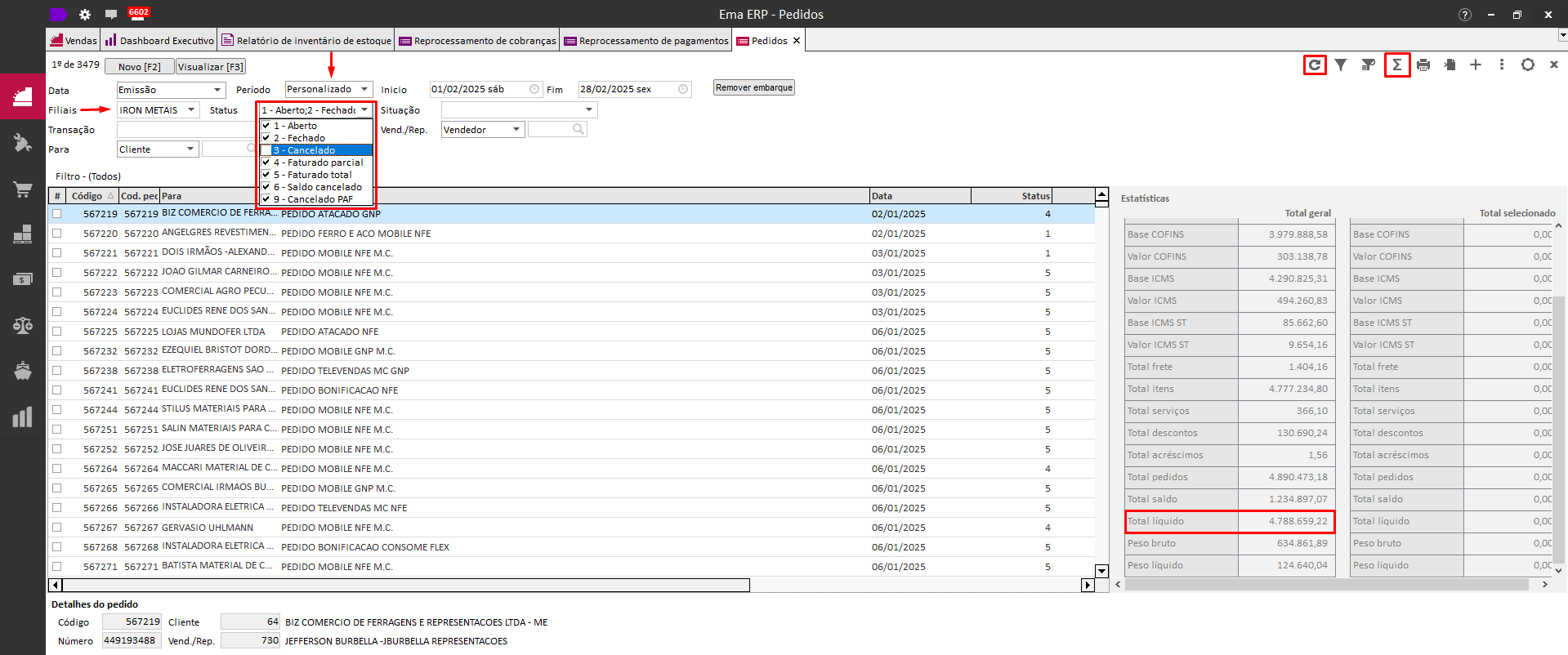
Task: Open the Filiais 'IRON METAIS' dropdown
Action: pyautogui.click(x=191, y=109)
